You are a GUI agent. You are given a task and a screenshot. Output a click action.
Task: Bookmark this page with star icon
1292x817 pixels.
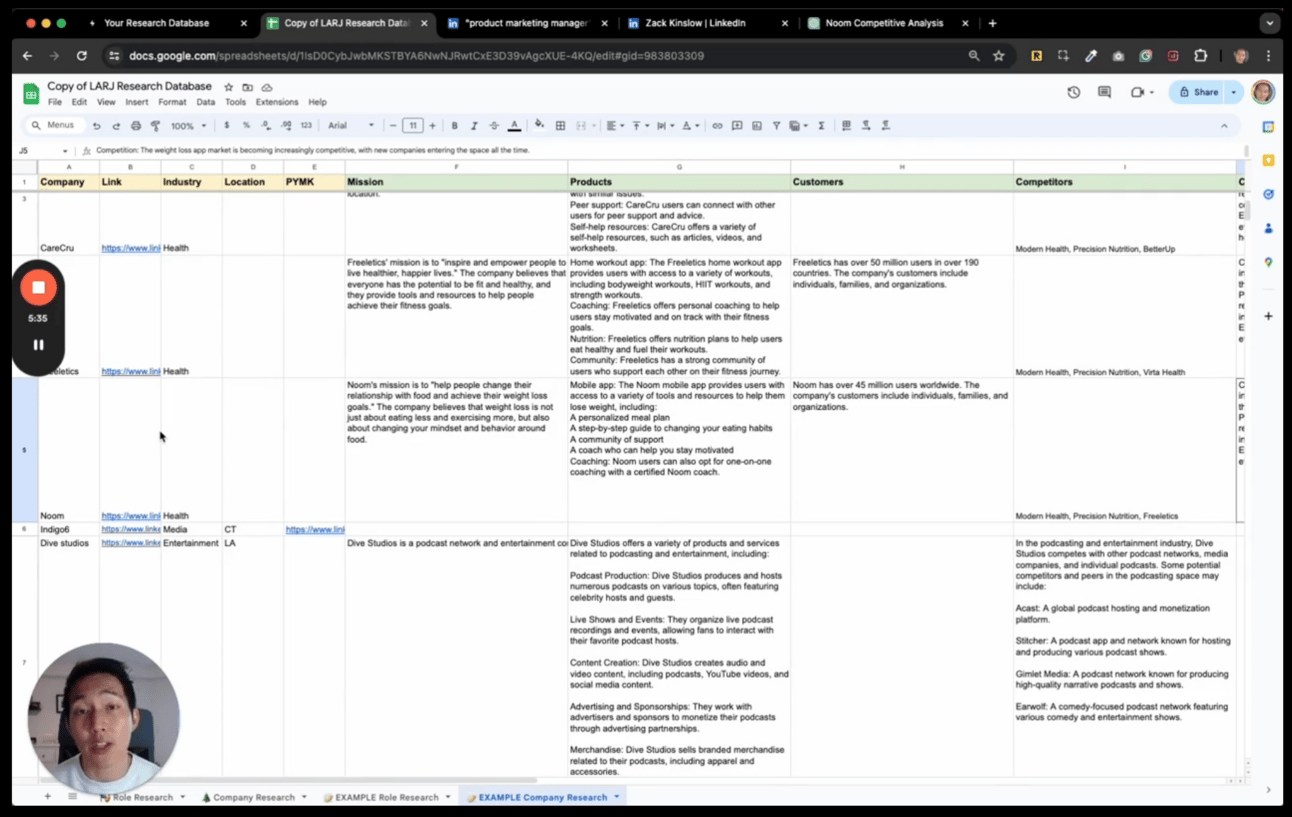(x=999, y=56)
